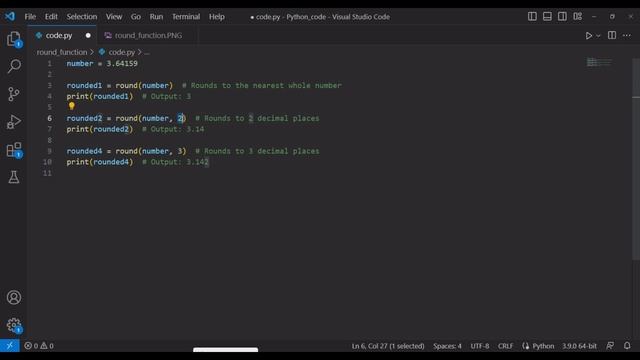This screenshot has height=360, width=640.
Task: Select language mode Python
Action: tap(543, 346)
